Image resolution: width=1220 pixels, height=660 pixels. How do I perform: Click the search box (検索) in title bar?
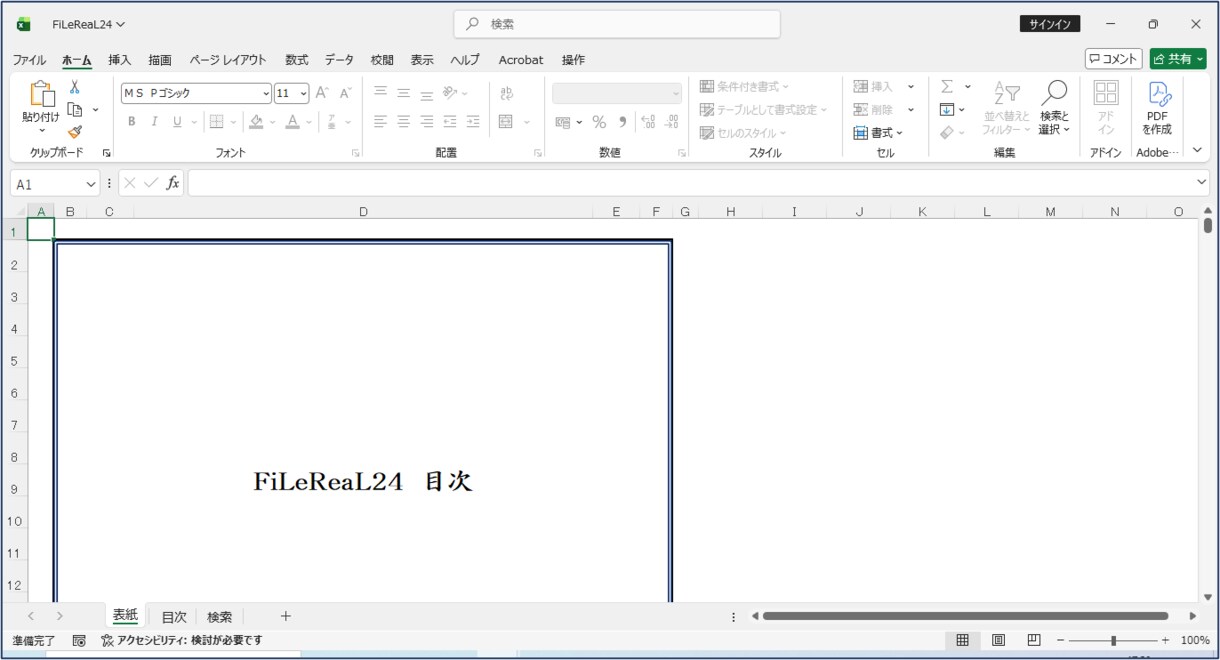point(617,24)
